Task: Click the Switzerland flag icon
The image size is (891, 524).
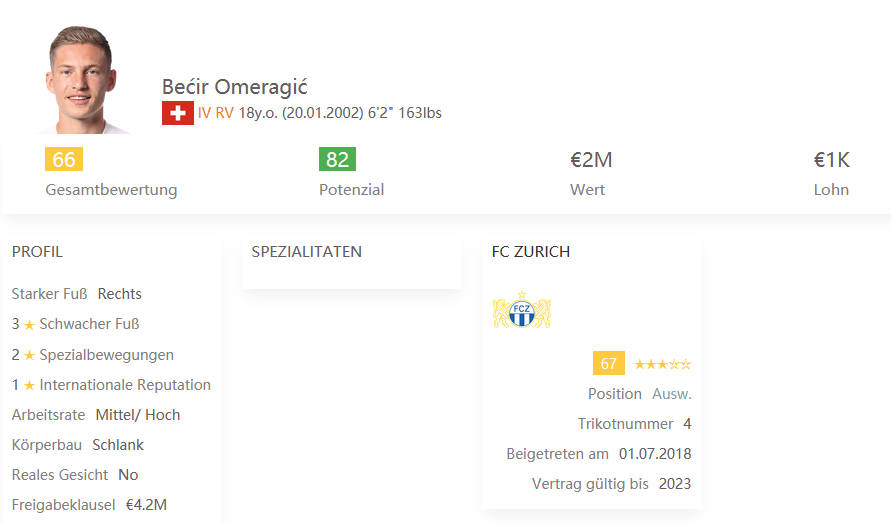Action: coord(177,113)
